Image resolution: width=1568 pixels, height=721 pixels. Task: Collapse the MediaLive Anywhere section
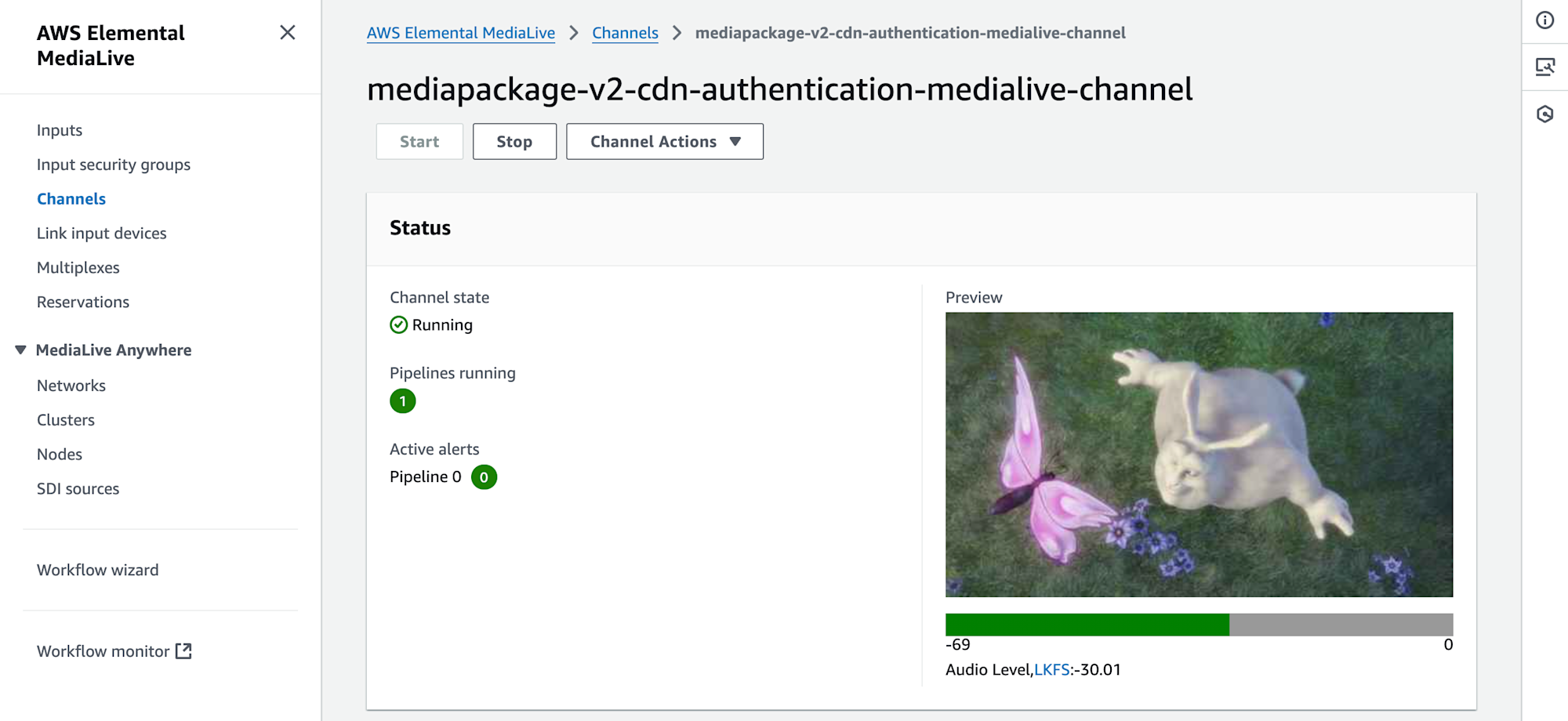tap(20, 350)
